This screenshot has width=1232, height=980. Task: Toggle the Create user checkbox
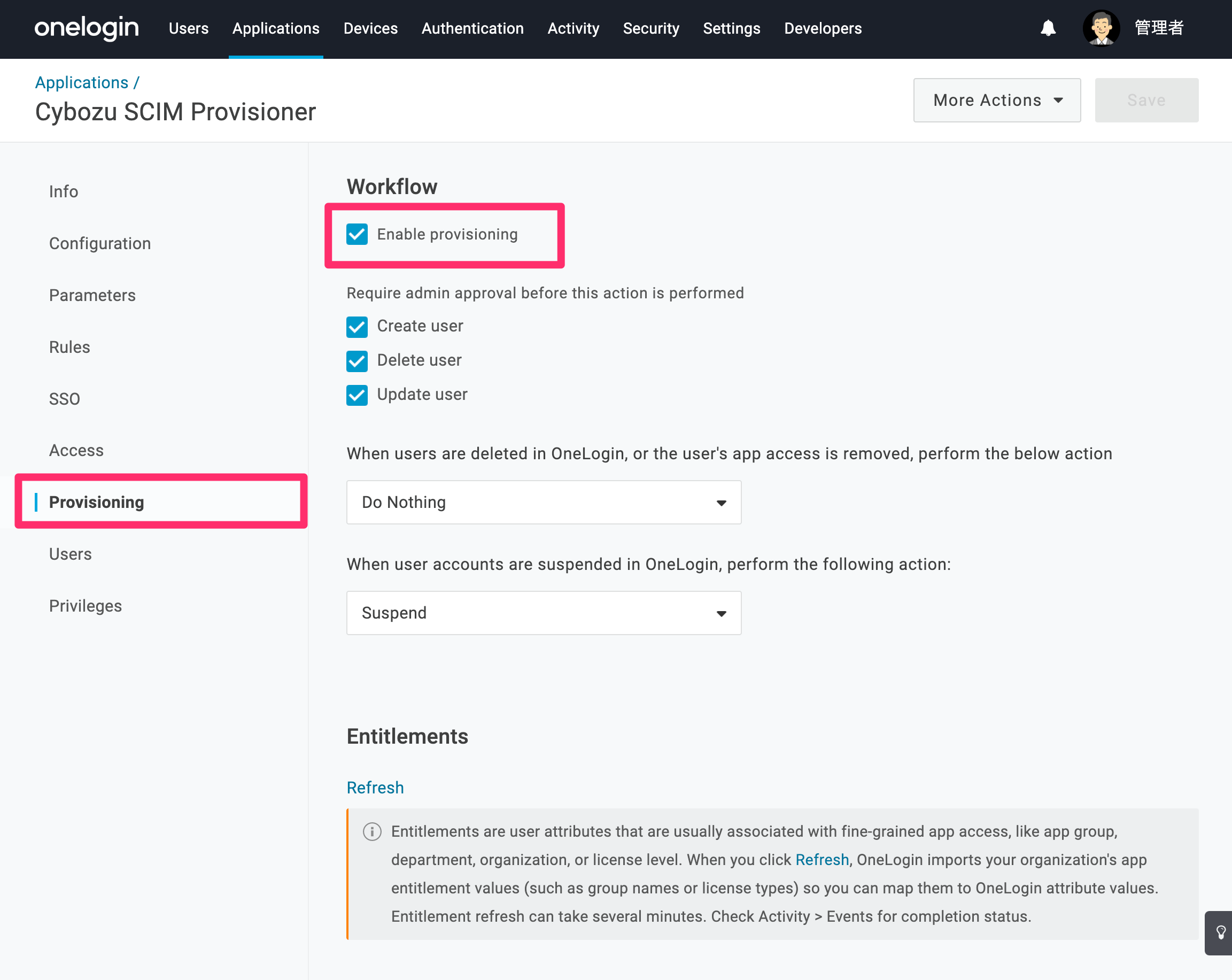click(357, 327)
